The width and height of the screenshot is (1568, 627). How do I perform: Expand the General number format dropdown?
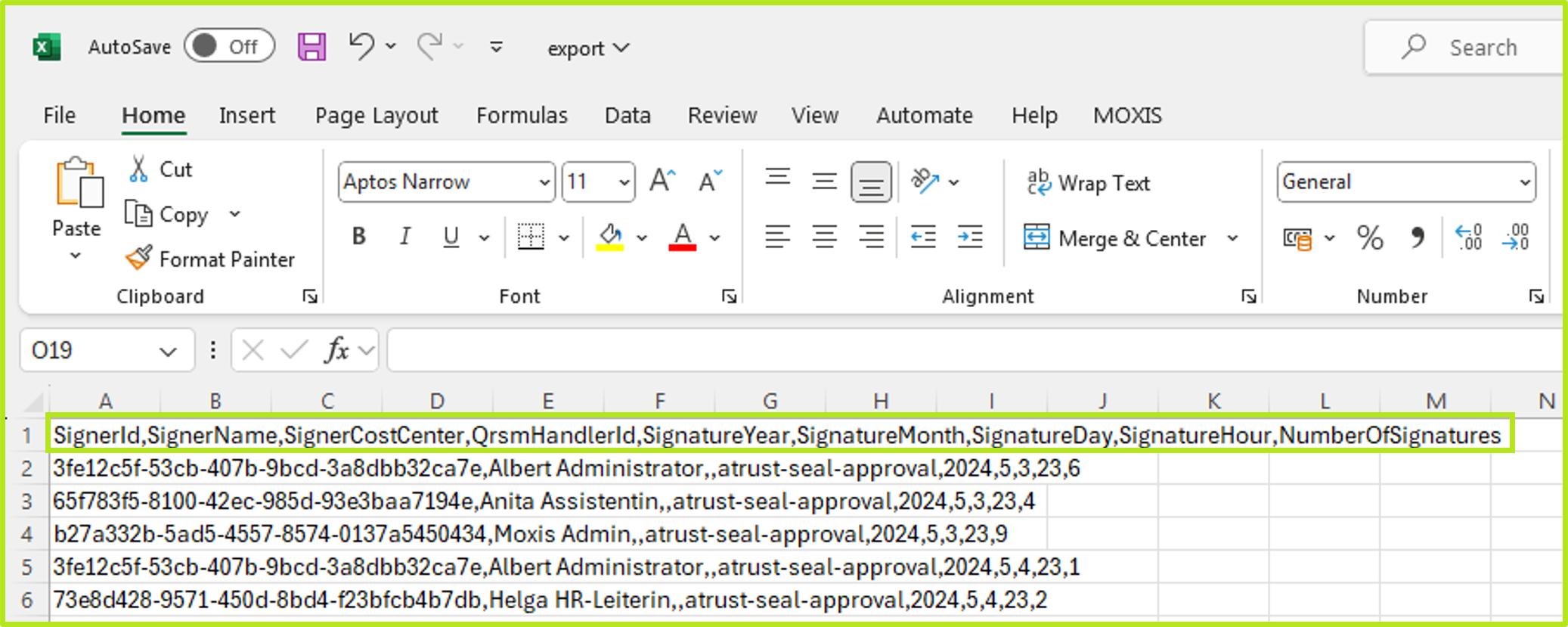point(1524,182)
